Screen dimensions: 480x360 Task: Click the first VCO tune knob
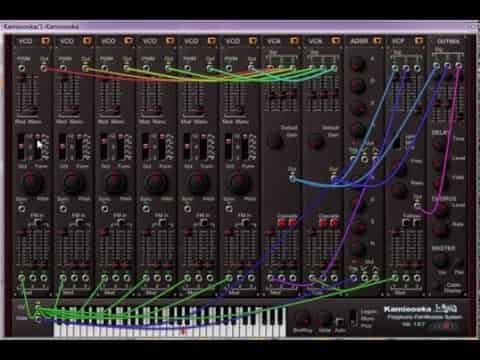coord(32,182)
